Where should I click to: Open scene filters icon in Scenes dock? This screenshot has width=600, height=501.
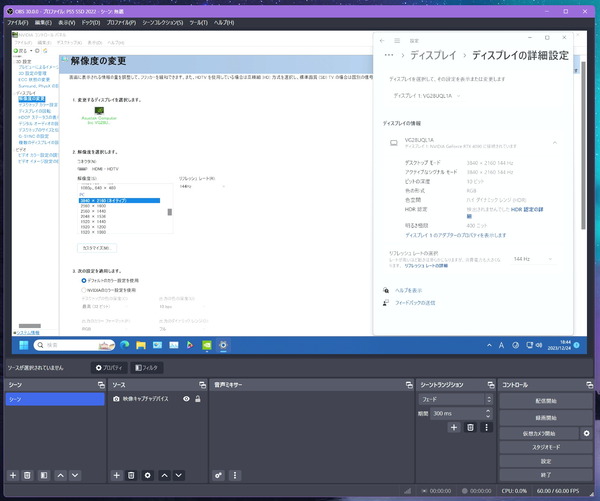pos(44,475)
